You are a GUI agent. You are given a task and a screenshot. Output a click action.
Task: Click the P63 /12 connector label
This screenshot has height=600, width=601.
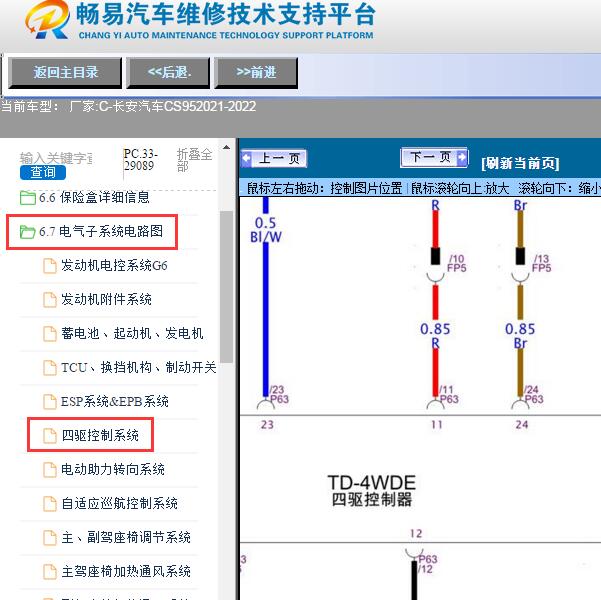(x=427, y=564)
